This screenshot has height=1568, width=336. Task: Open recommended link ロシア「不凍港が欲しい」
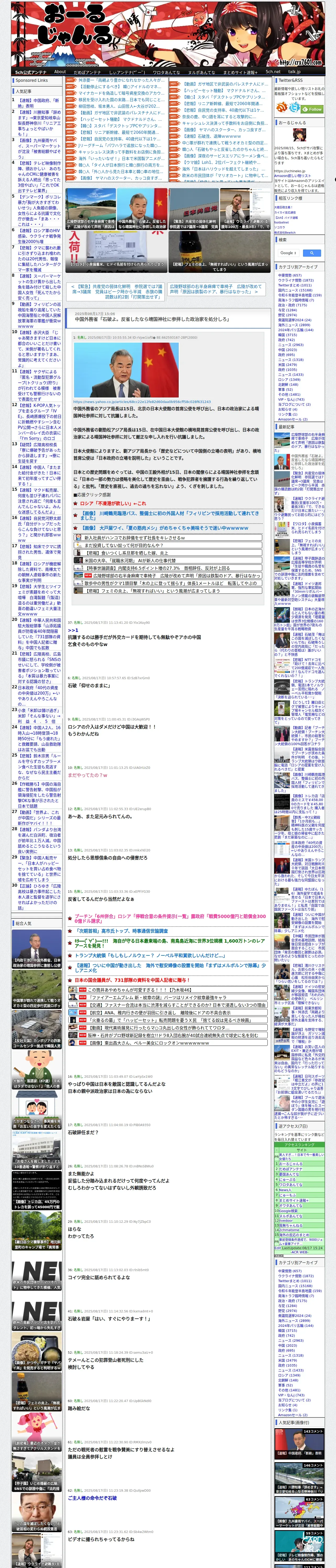(113, 503)
